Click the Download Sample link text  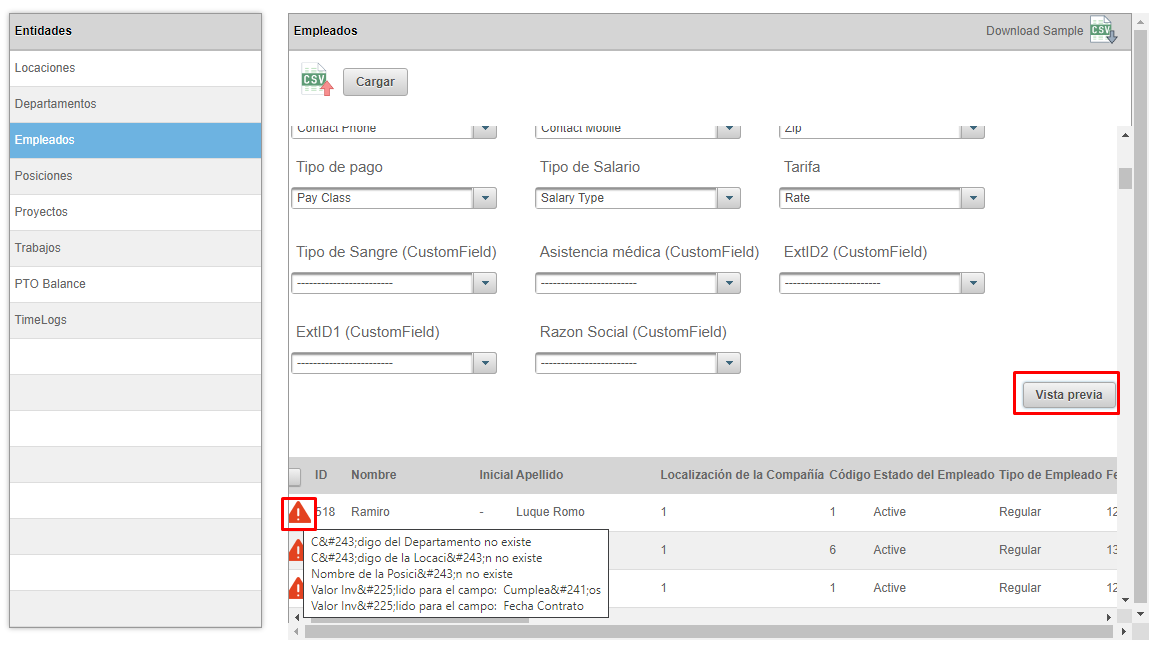tap(1034, 31)
